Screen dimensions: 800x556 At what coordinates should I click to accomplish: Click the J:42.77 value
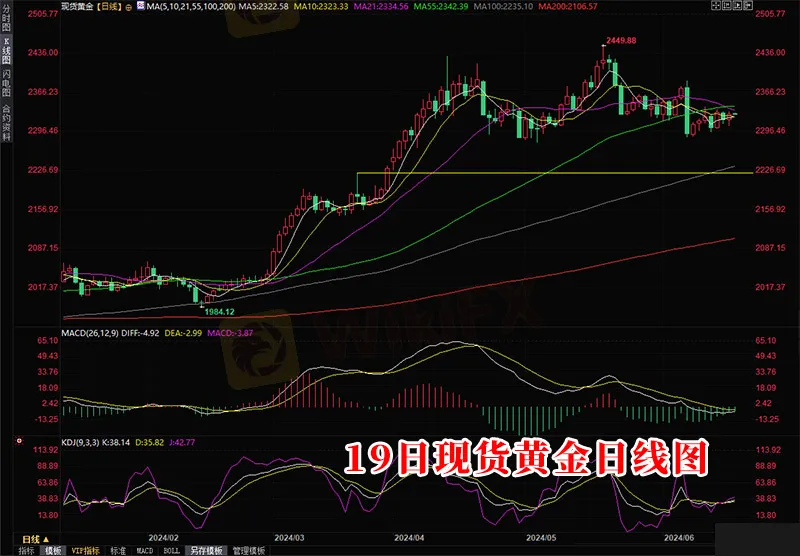182,442
